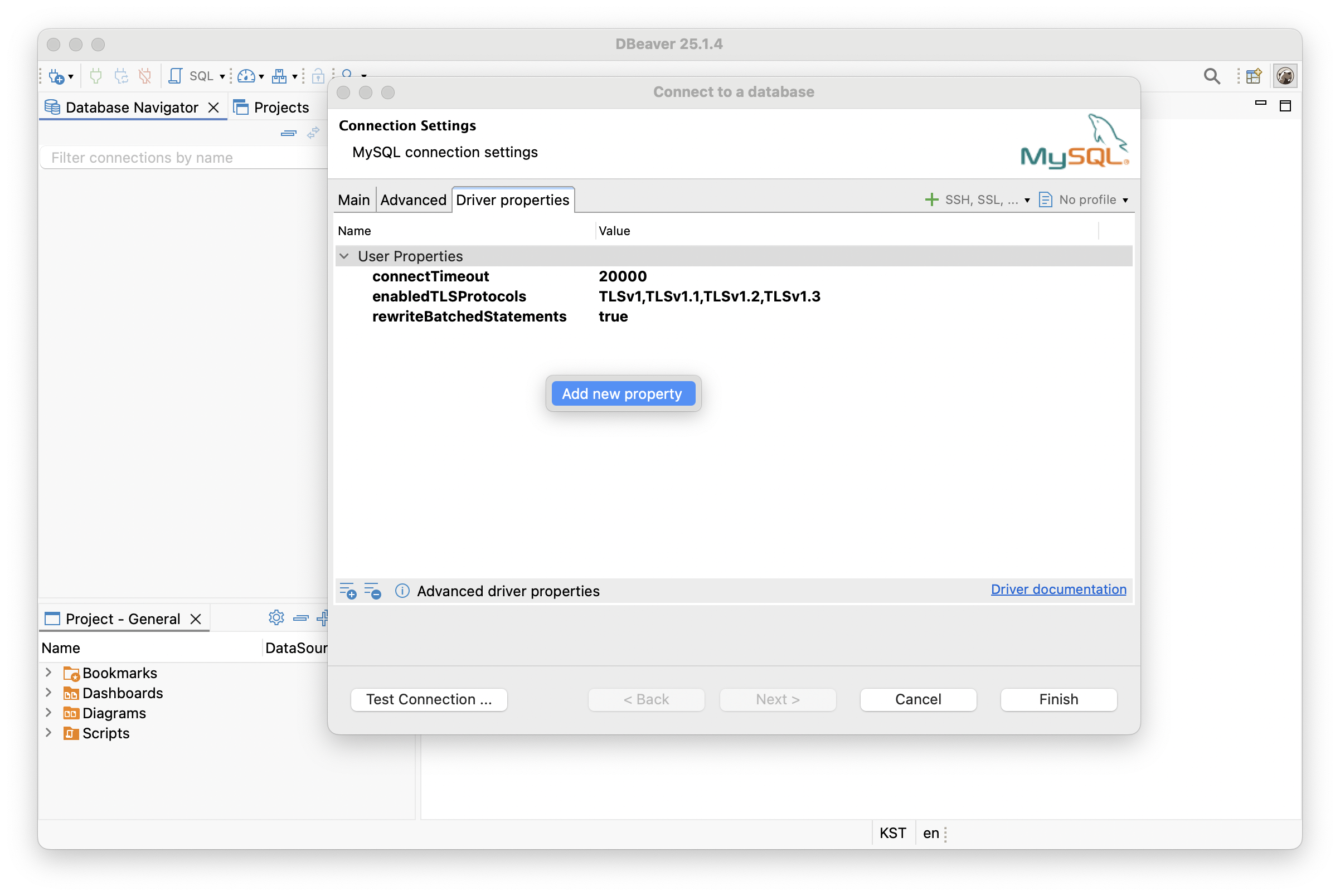This screenshot has height=896, width=1340.
Task: Click the New Database Connection plug icon
Action: click(x=57, y=76)
